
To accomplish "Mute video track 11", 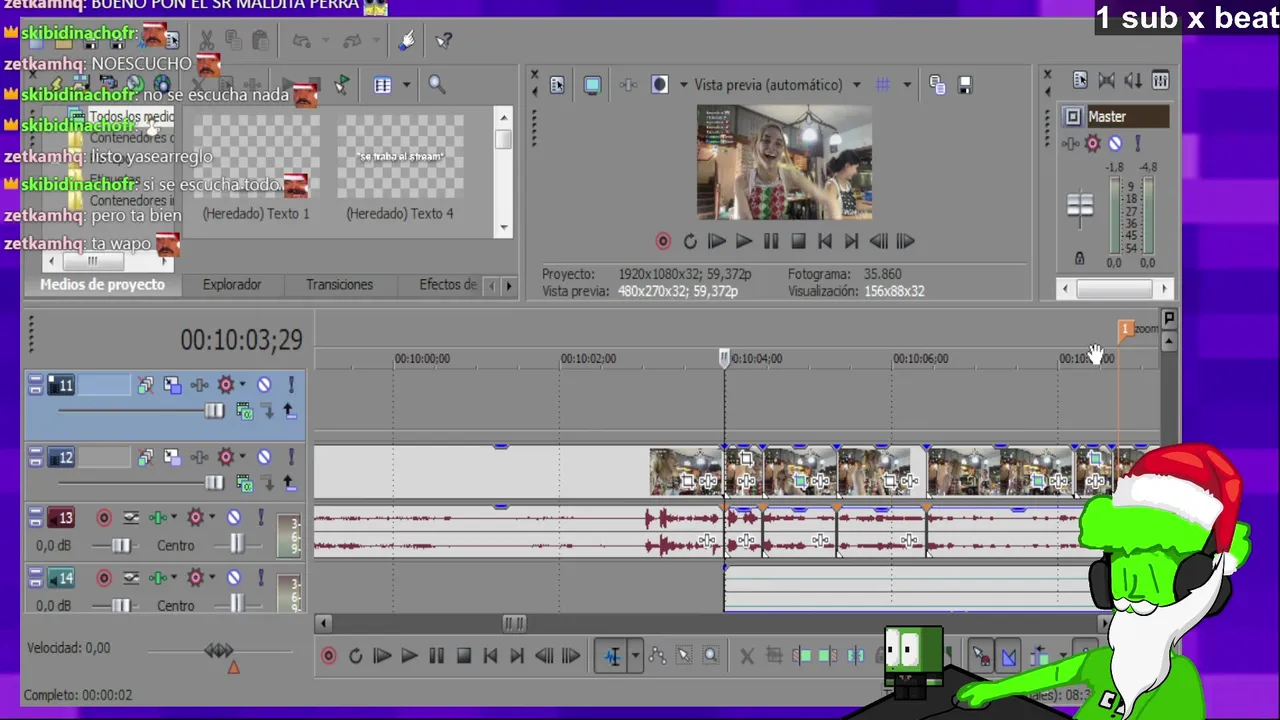I will tap(264, 385).
